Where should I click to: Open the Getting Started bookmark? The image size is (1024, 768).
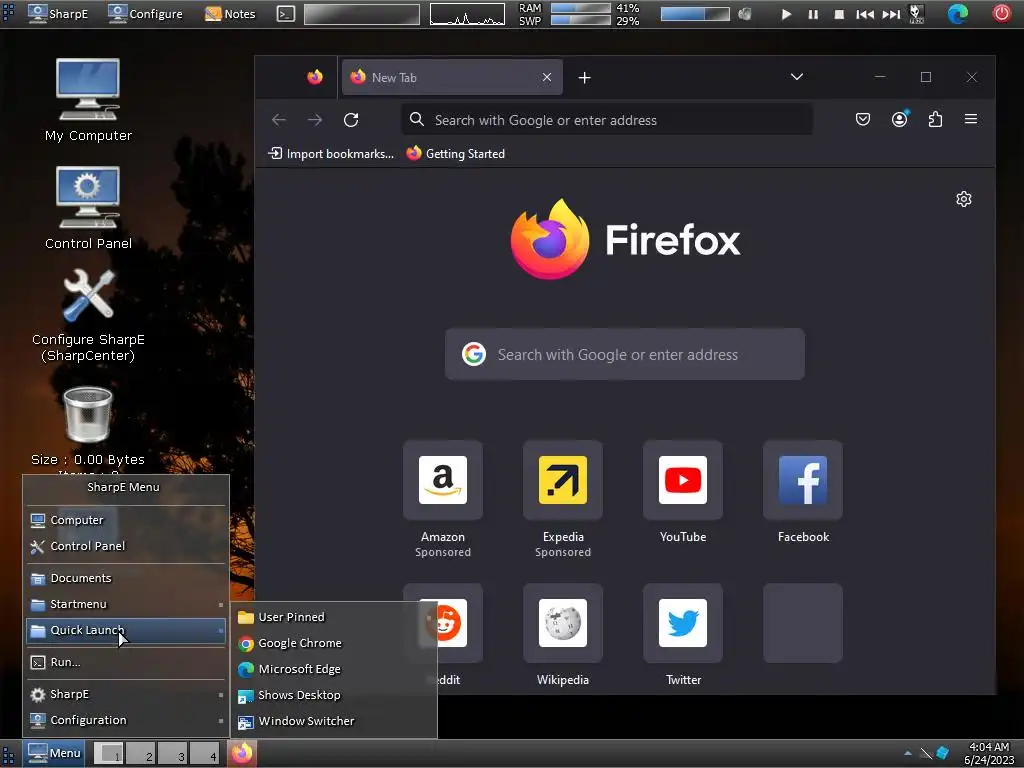(x=456, y=153)
